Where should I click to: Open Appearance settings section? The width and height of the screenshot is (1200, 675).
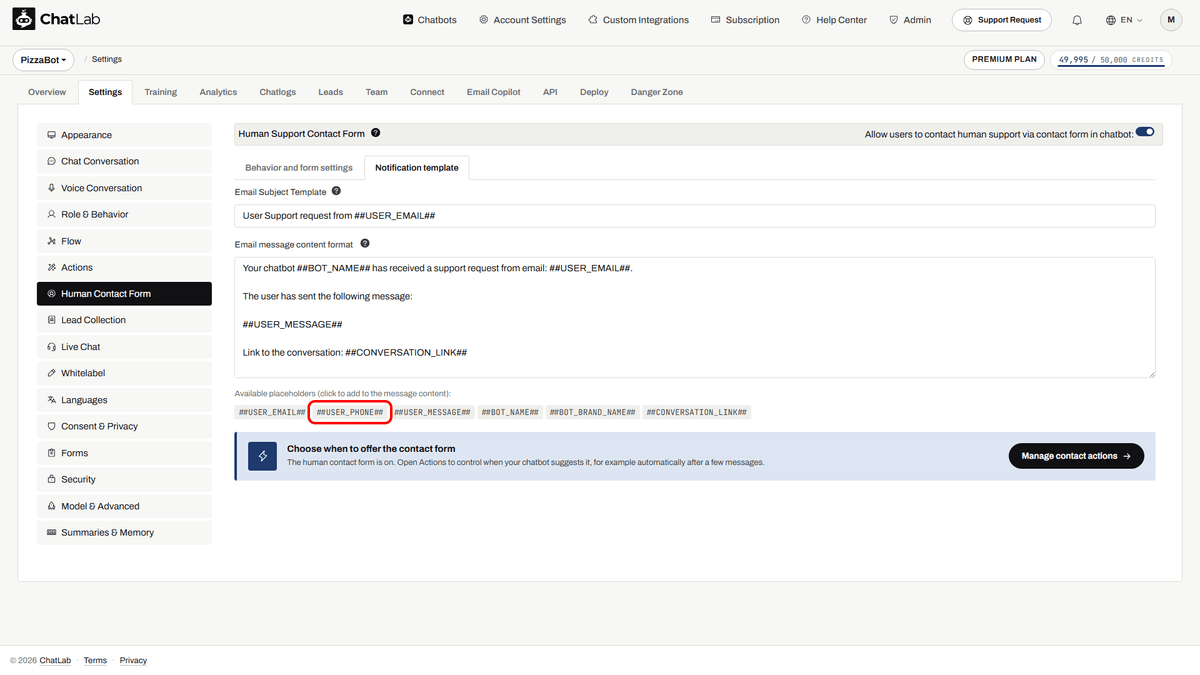(124, 135)
